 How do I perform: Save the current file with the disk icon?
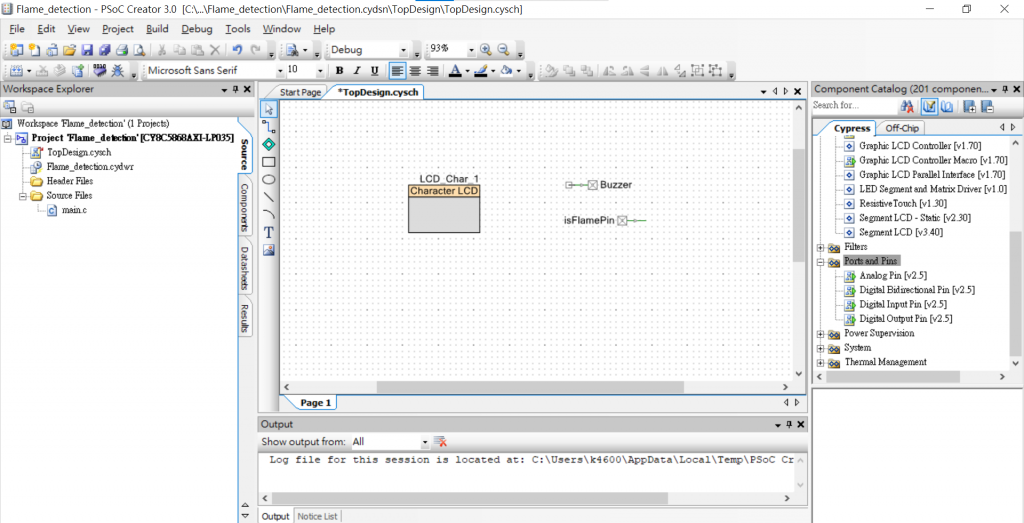click(x=87, y=50)
